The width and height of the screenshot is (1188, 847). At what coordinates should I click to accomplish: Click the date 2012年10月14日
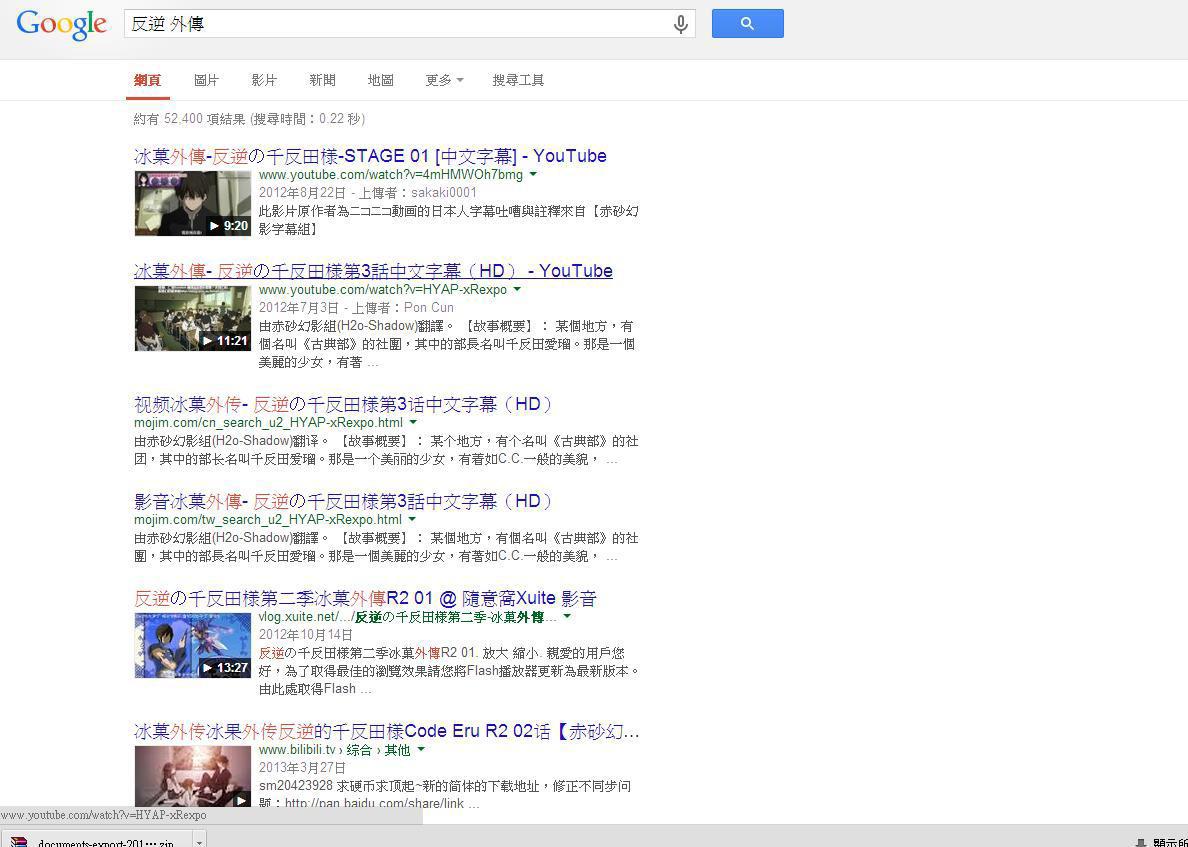pos(305,635)
